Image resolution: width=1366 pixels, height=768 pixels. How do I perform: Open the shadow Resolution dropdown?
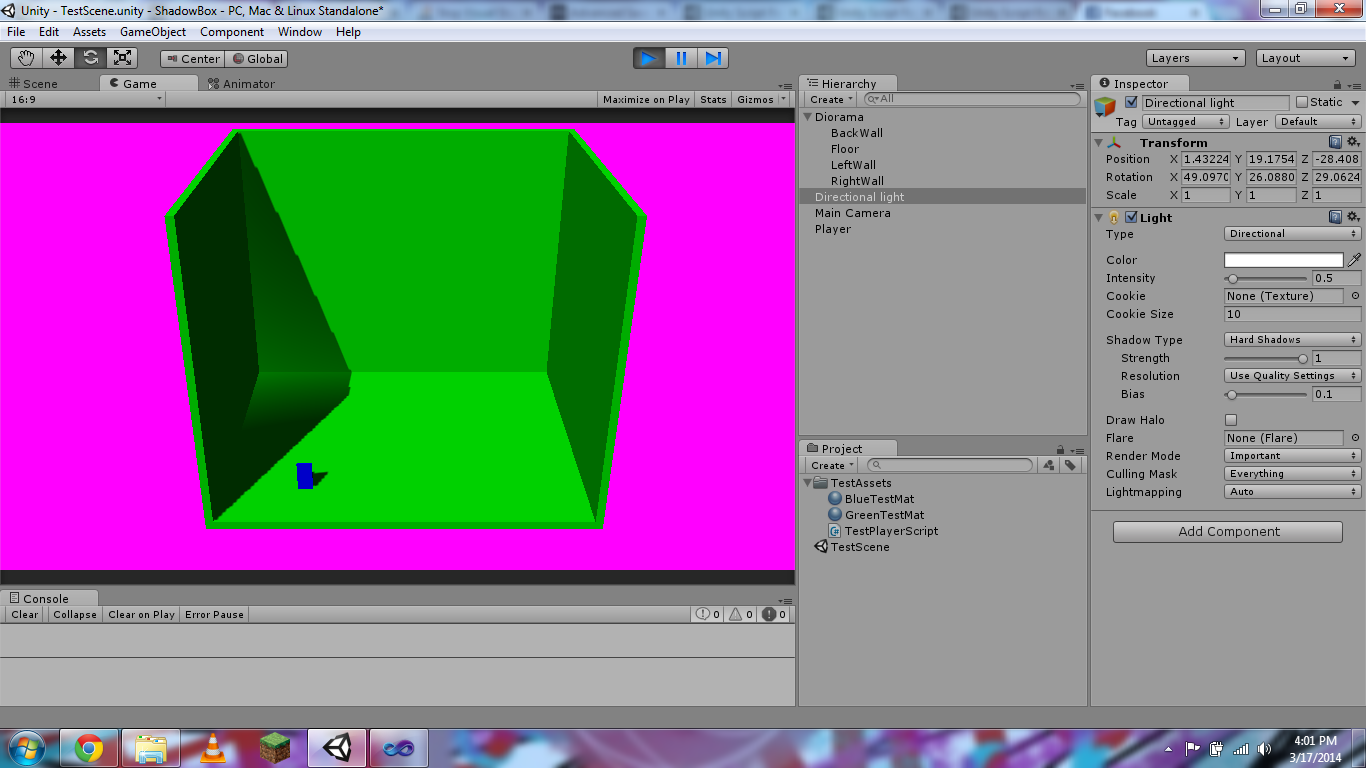click(1293, 376)
